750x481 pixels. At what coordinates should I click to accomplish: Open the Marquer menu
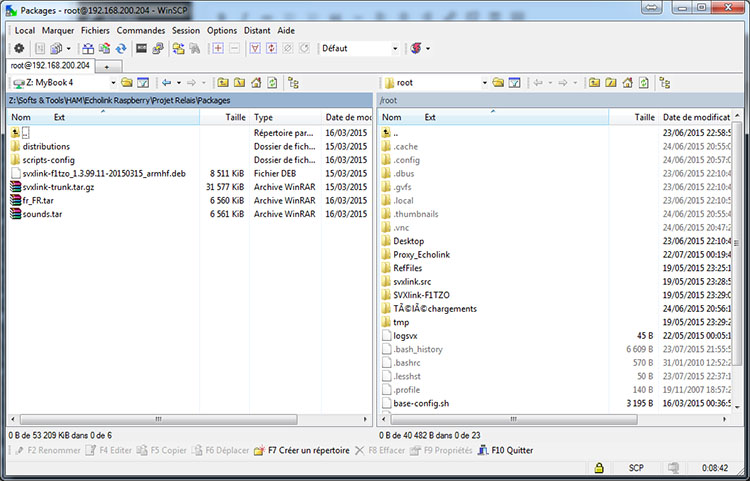[x=58, y=31]
